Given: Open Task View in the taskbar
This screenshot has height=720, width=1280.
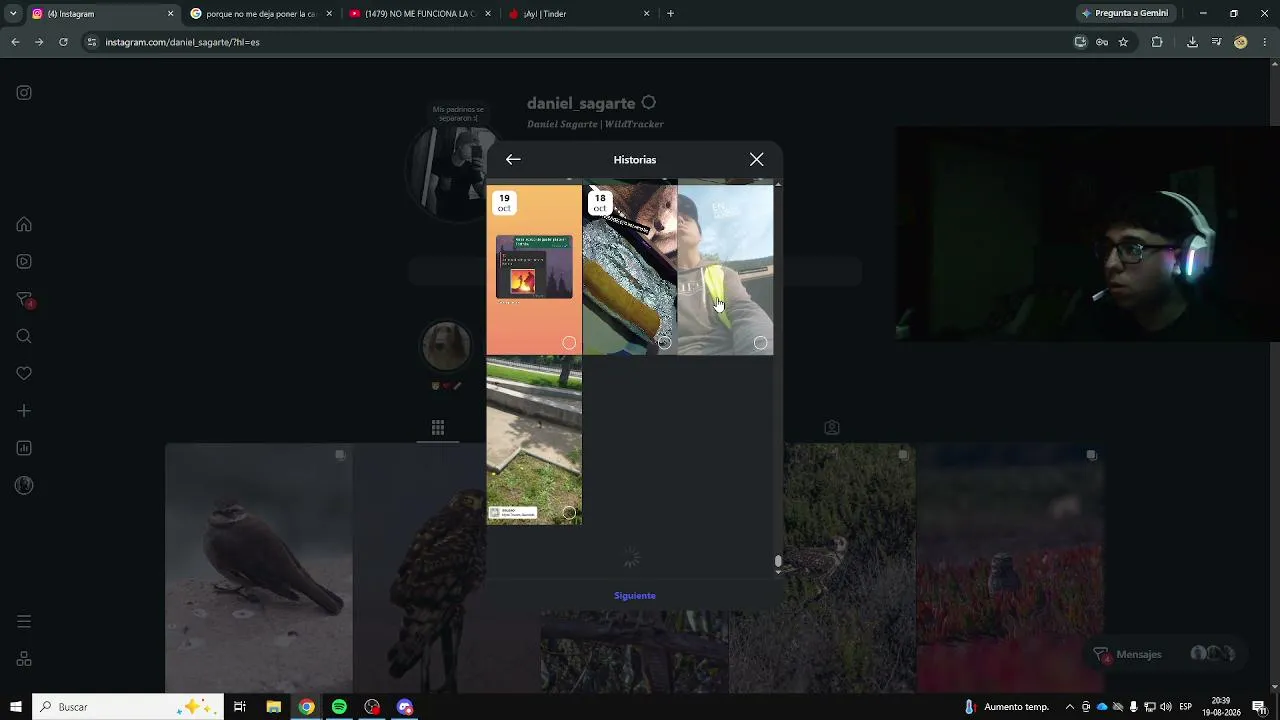Looking at the screenshot, I should point(240,707).
